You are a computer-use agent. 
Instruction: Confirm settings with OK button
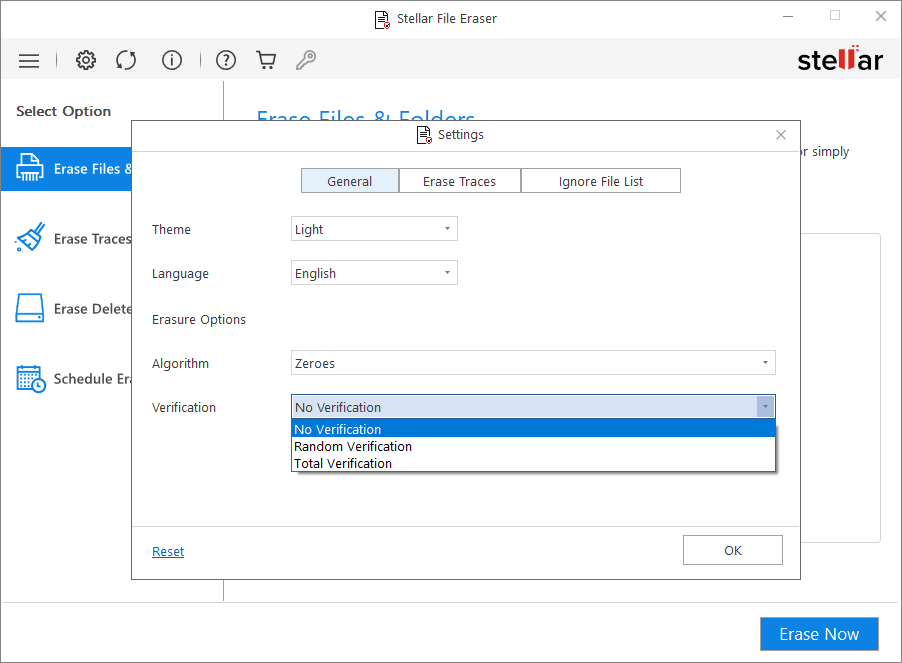tap(733, 550)
